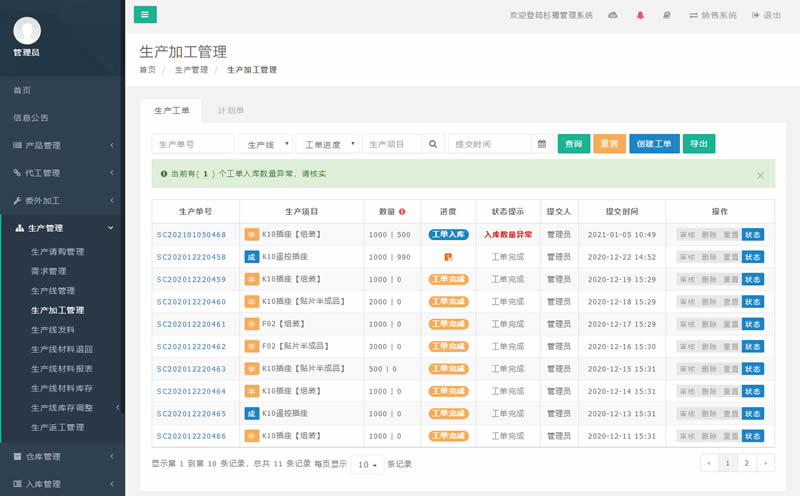Focus the 生产项目 input field
The width and height of the screenshot is (800, 496).
coord(392,144)
